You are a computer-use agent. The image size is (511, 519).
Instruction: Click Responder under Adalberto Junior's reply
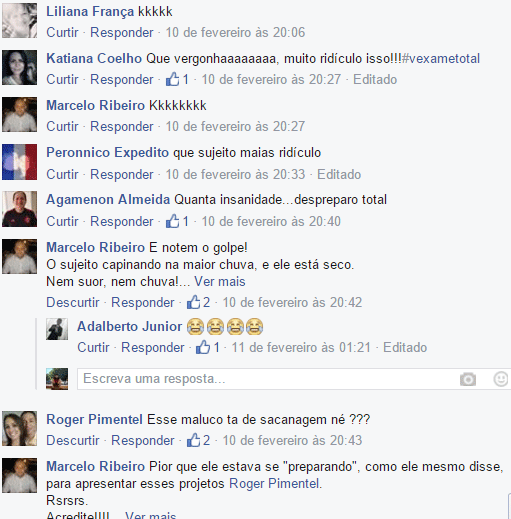(x=153, y=348)
